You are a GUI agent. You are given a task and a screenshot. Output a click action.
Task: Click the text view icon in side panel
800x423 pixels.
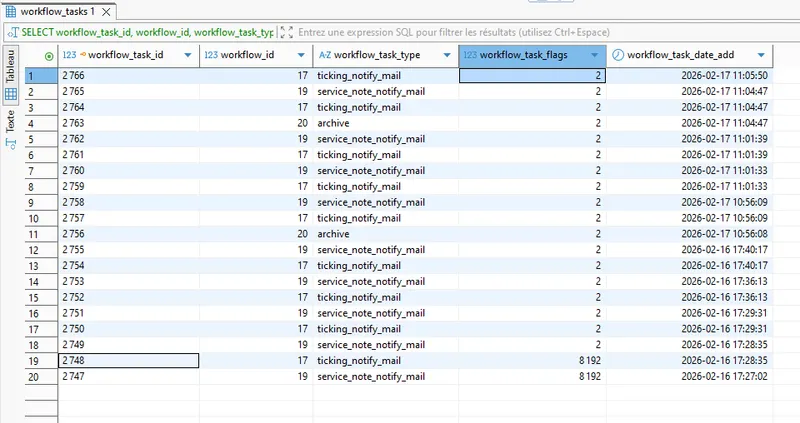pyautogui.click(x=11, y=144)
